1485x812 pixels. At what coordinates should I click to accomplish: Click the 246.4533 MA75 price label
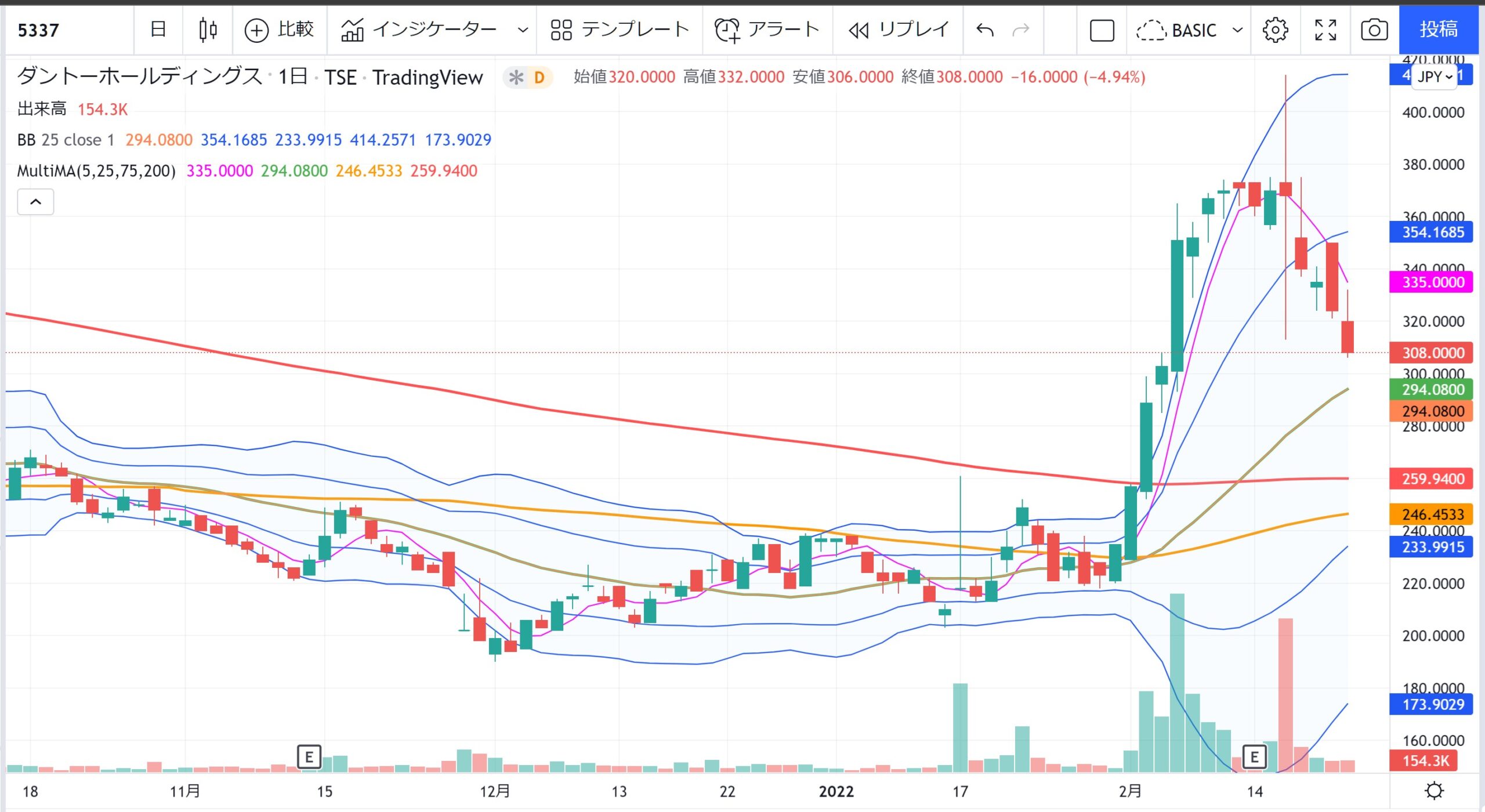[1431, 514]
